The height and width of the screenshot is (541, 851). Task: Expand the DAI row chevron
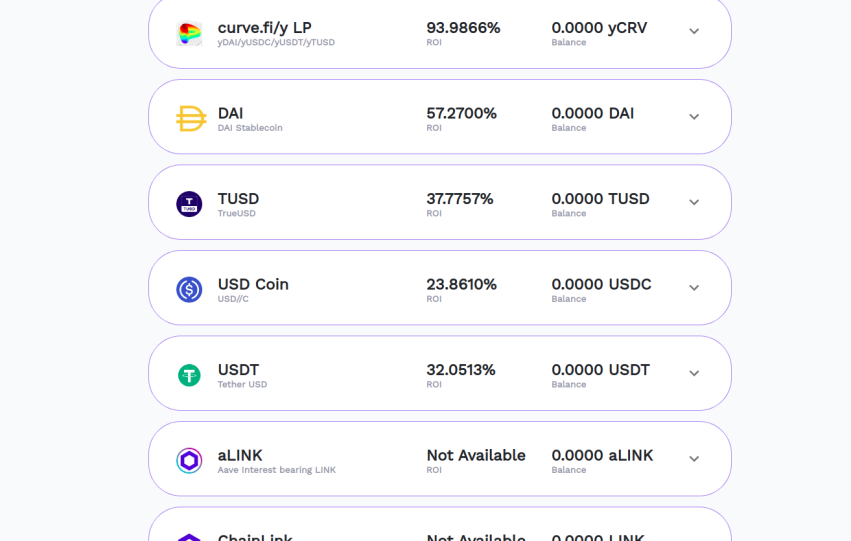694,117
